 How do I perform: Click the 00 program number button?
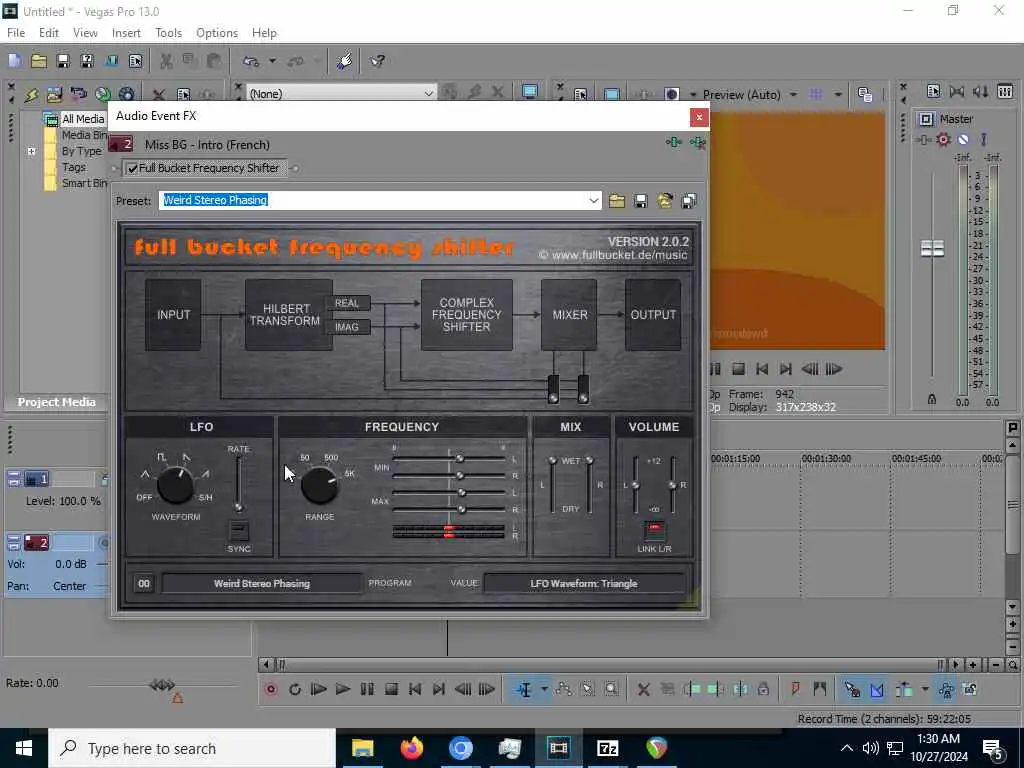pyautogui.click(x=144, y=584)
